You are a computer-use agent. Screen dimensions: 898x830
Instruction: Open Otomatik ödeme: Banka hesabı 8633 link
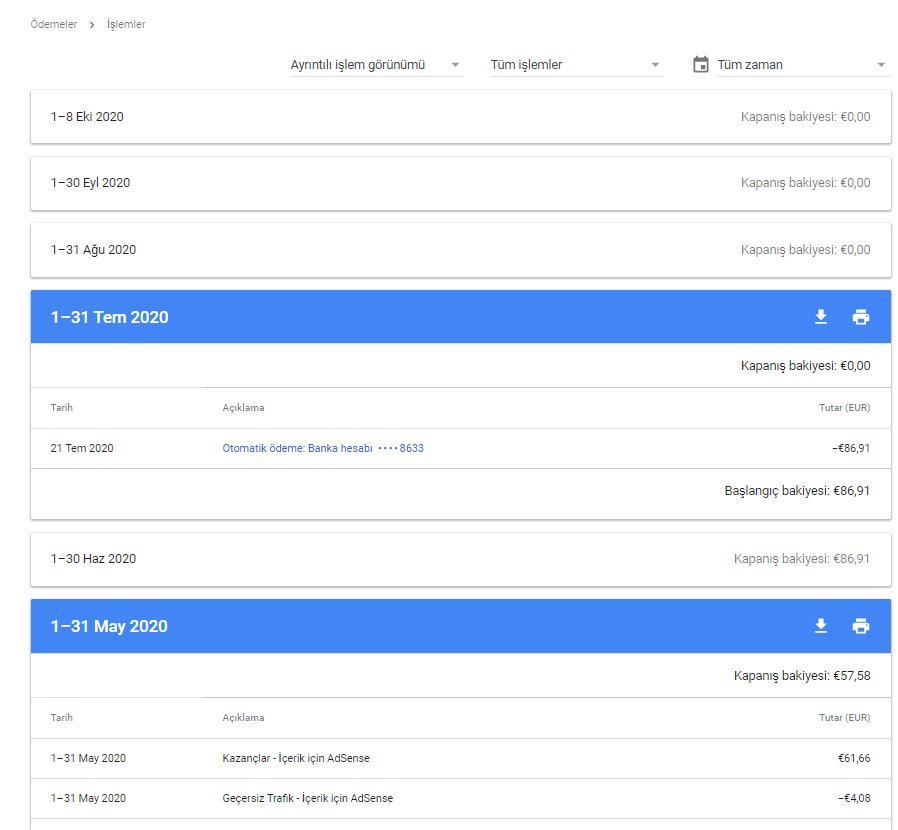pyautogui.click(x=323, y=448)
